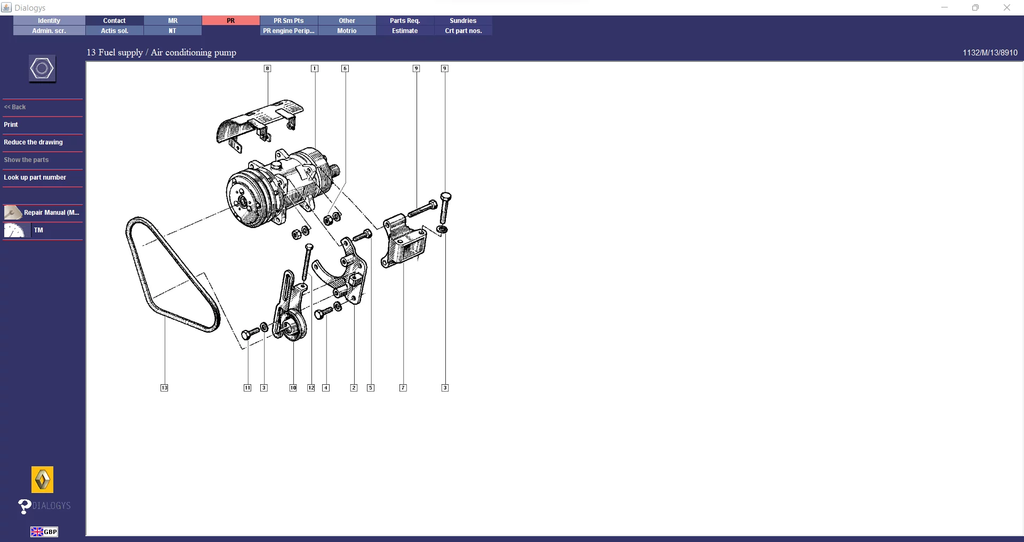The height and width of the screenshot is (542, 1024).
Task: Go to the Estimate tab
Action: [x=405, y=31]
